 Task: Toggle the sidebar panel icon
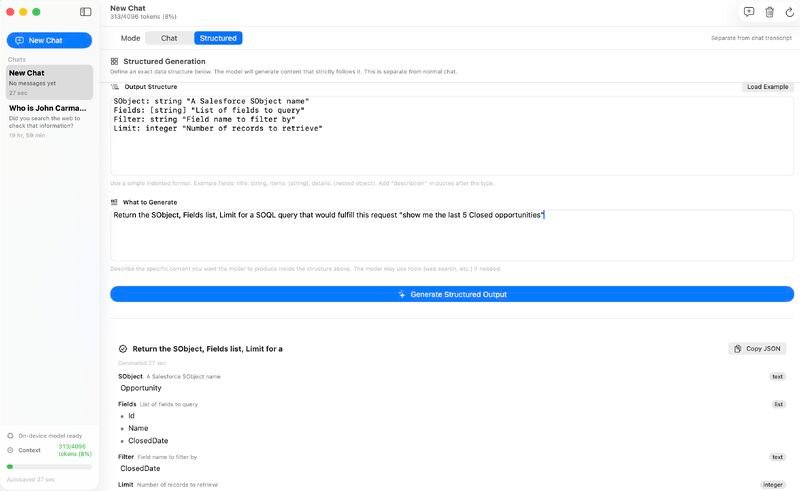click(86, 12)
